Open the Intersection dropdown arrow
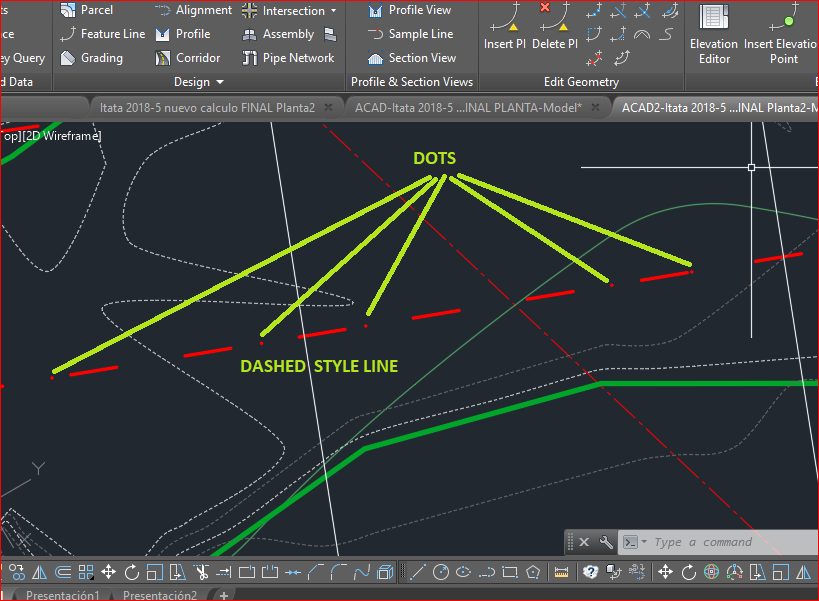This screenshot has height=601, width=819. click(333, 10)
